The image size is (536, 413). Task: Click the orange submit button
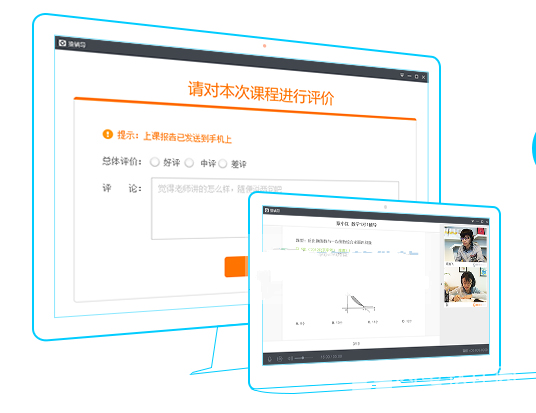[x=236, y=266]
